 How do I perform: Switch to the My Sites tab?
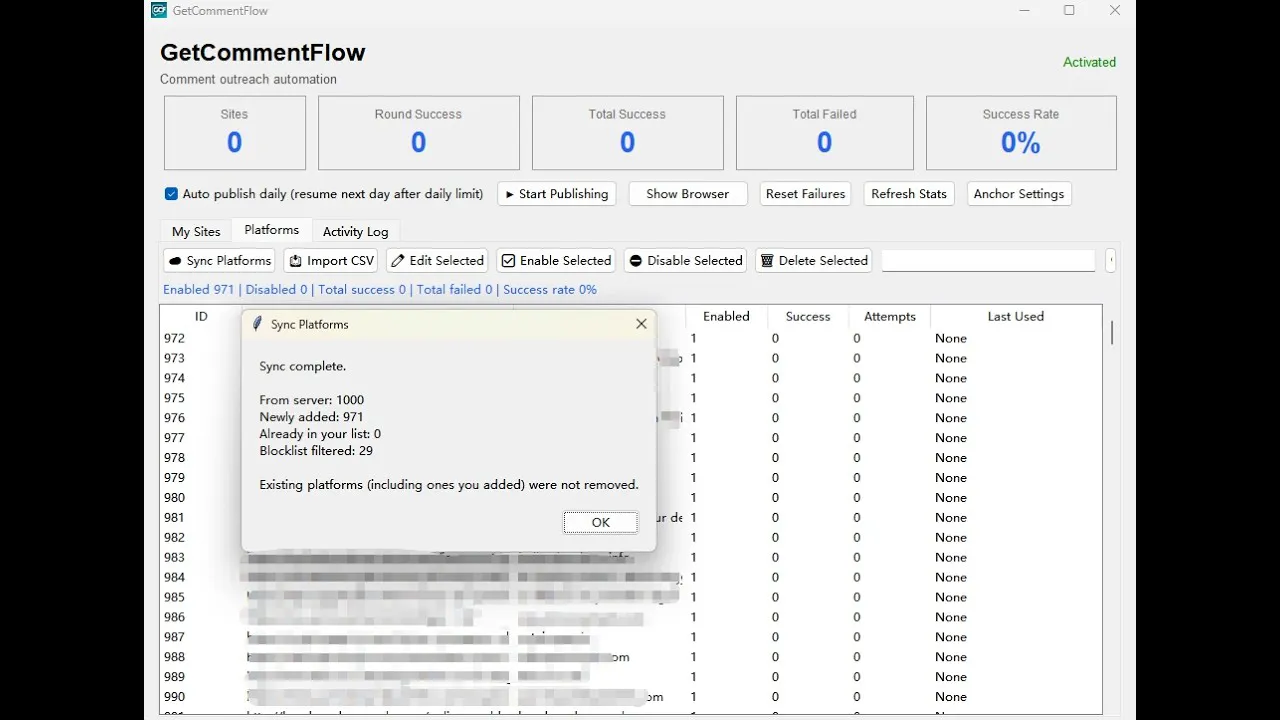pyautogui.click(x=196, y=231)
